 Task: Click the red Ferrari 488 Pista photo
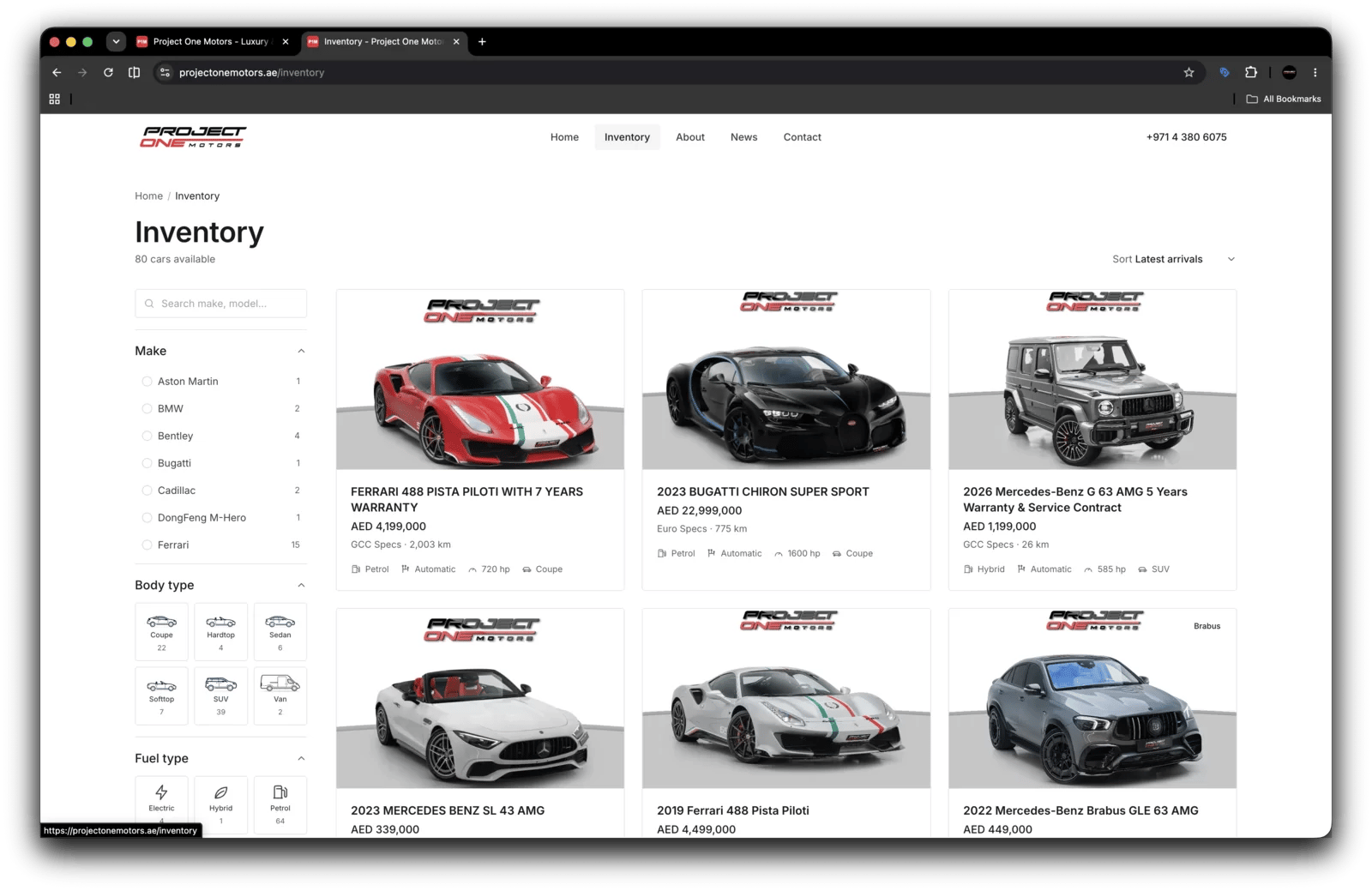(x=480, y=380)
